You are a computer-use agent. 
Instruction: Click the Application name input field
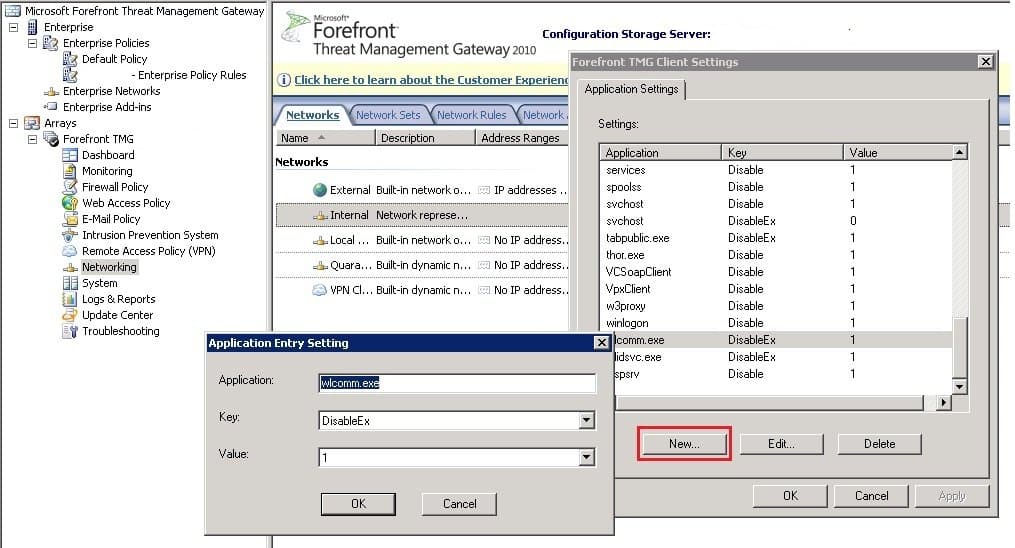457,383
